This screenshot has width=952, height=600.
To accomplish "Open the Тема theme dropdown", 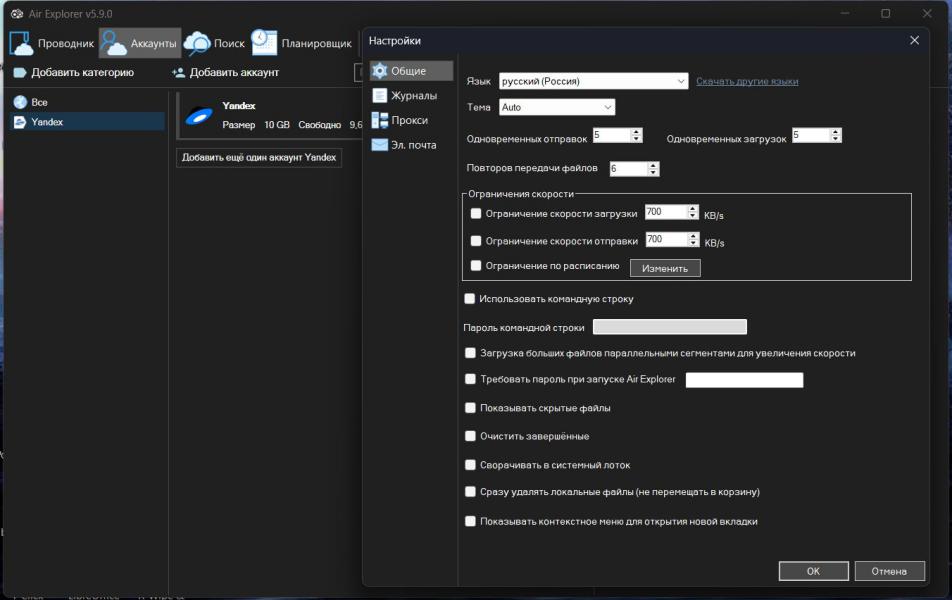I will (607, 107).
